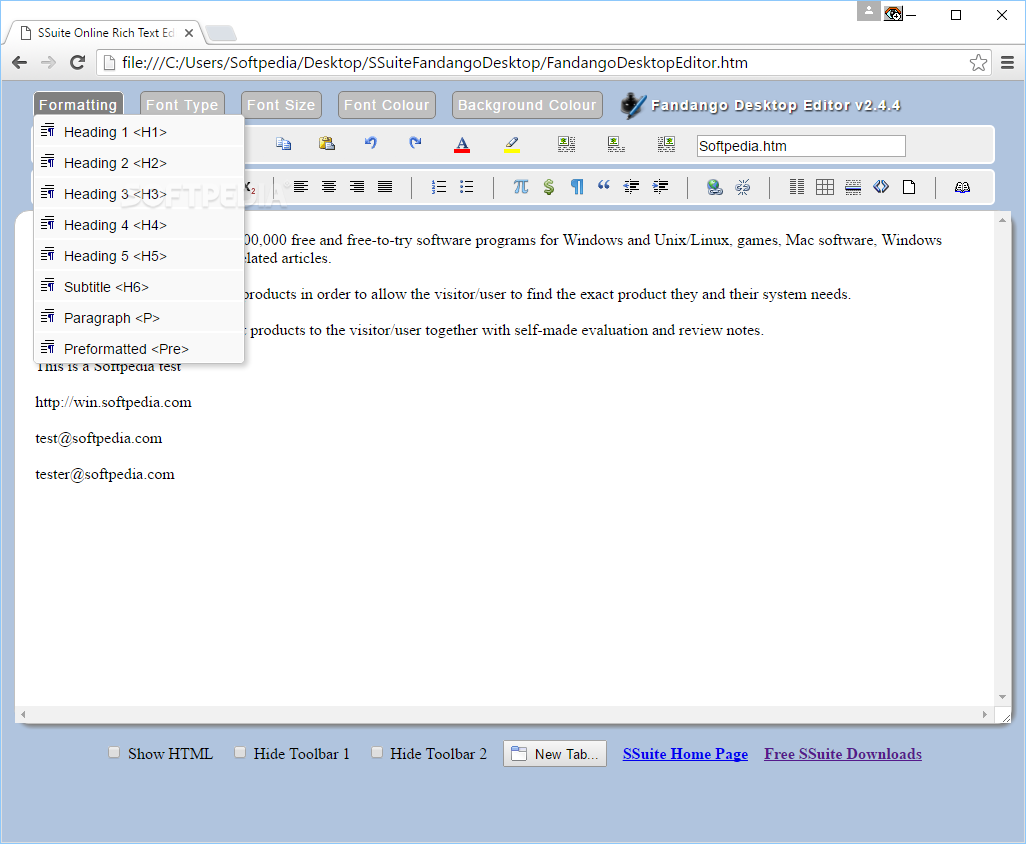
Task: Redo the last undone edit
Action: 415,143
